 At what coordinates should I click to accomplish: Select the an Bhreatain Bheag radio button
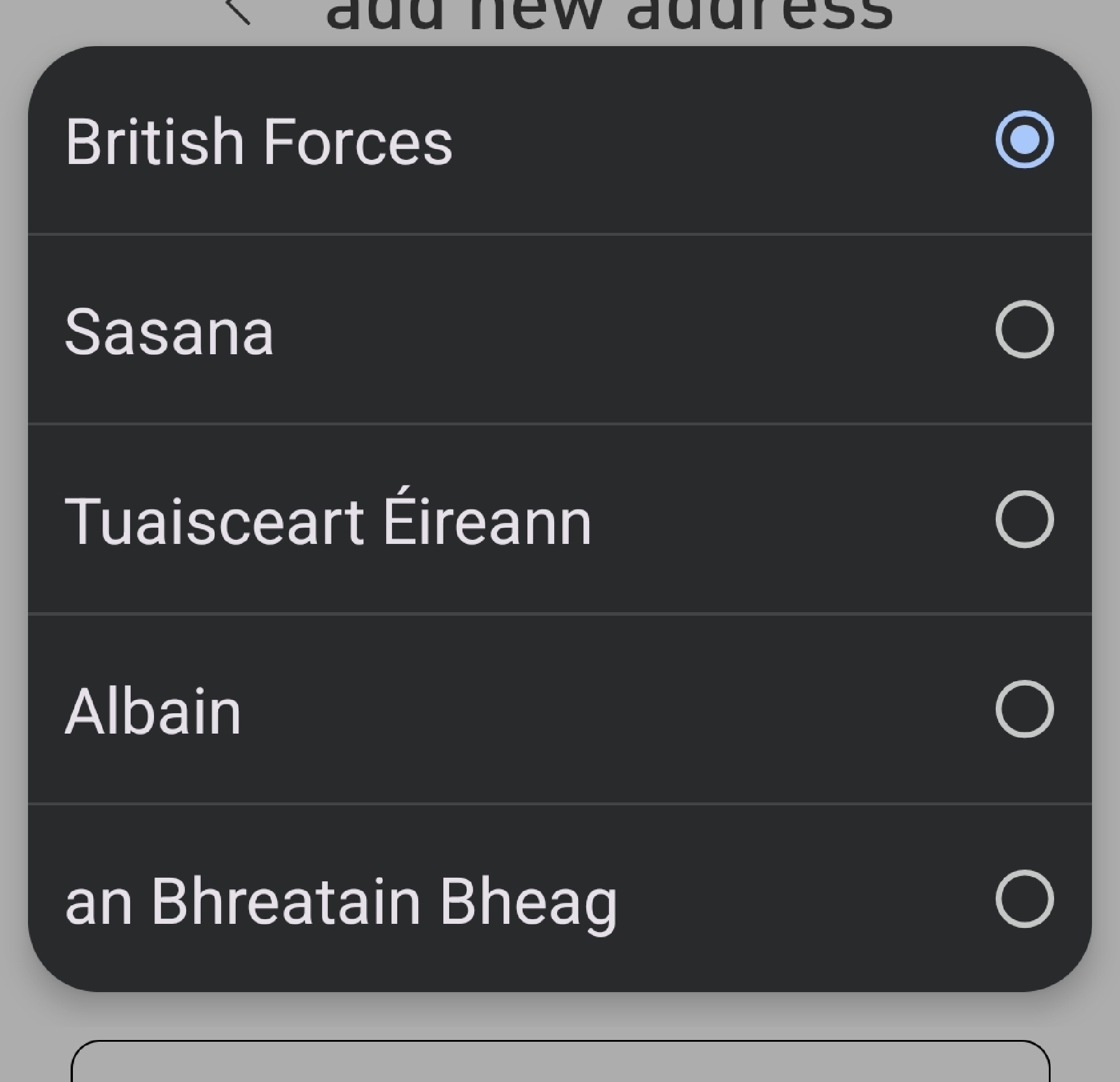1024,898
